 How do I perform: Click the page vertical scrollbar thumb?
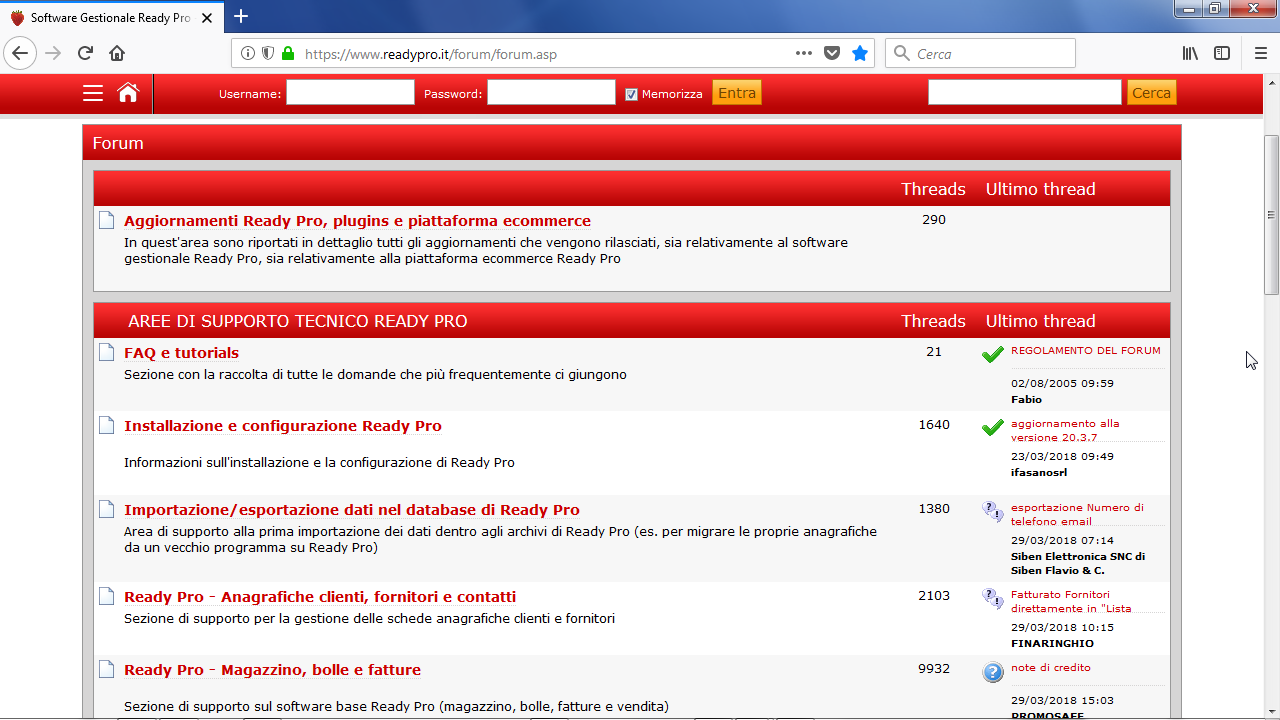pyautogui.click(x=1271, y=214)
